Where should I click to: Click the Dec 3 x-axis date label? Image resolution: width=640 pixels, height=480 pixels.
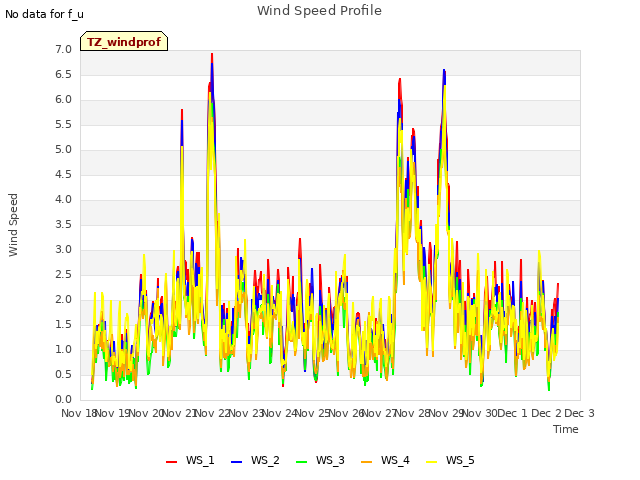pyautogui.click(x=579, y=413)
